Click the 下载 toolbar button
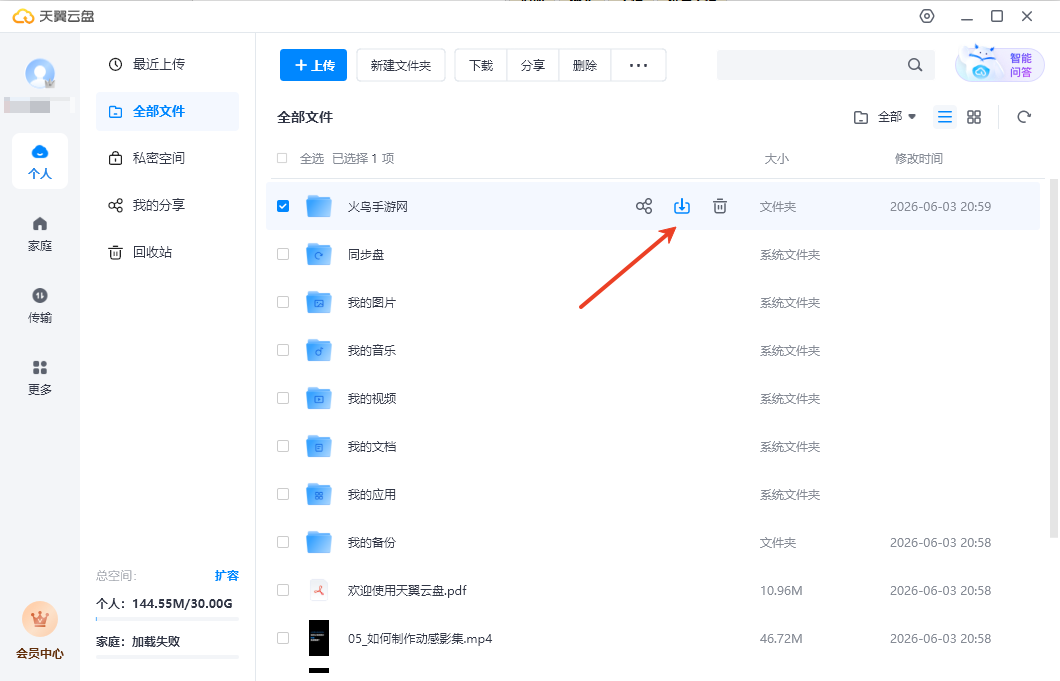1060x681 pixels. 481,65
